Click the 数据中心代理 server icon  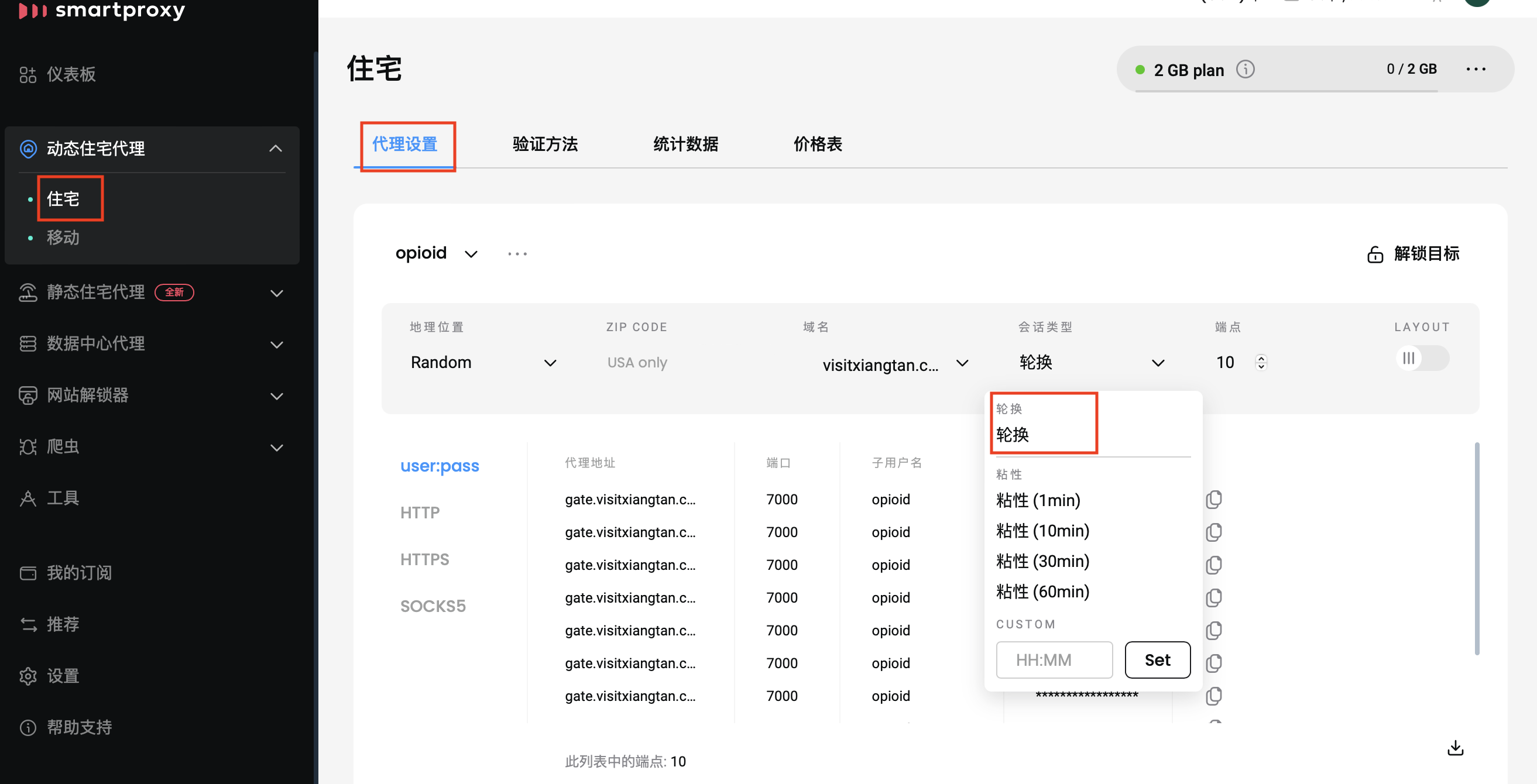(28, 343)
